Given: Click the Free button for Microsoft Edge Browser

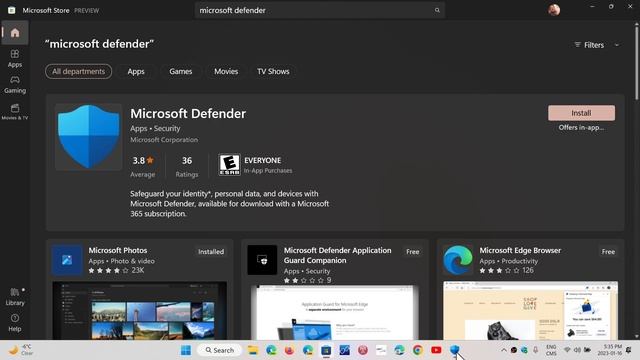Looking at the screenshot, I should (x=608, y=252).
